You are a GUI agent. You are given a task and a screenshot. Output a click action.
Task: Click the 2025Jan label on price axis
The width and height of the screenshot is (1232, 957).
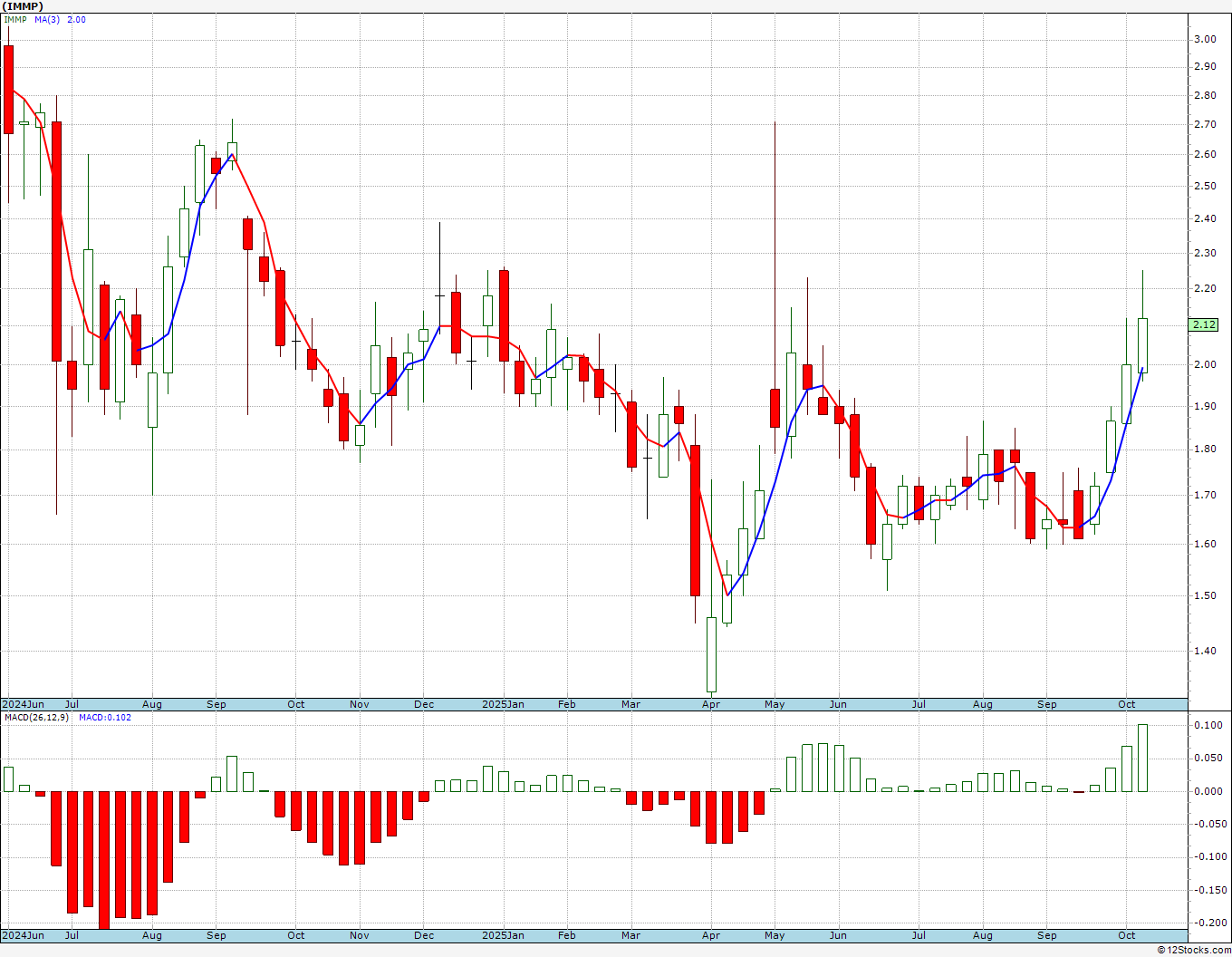[x=503, y=704]
